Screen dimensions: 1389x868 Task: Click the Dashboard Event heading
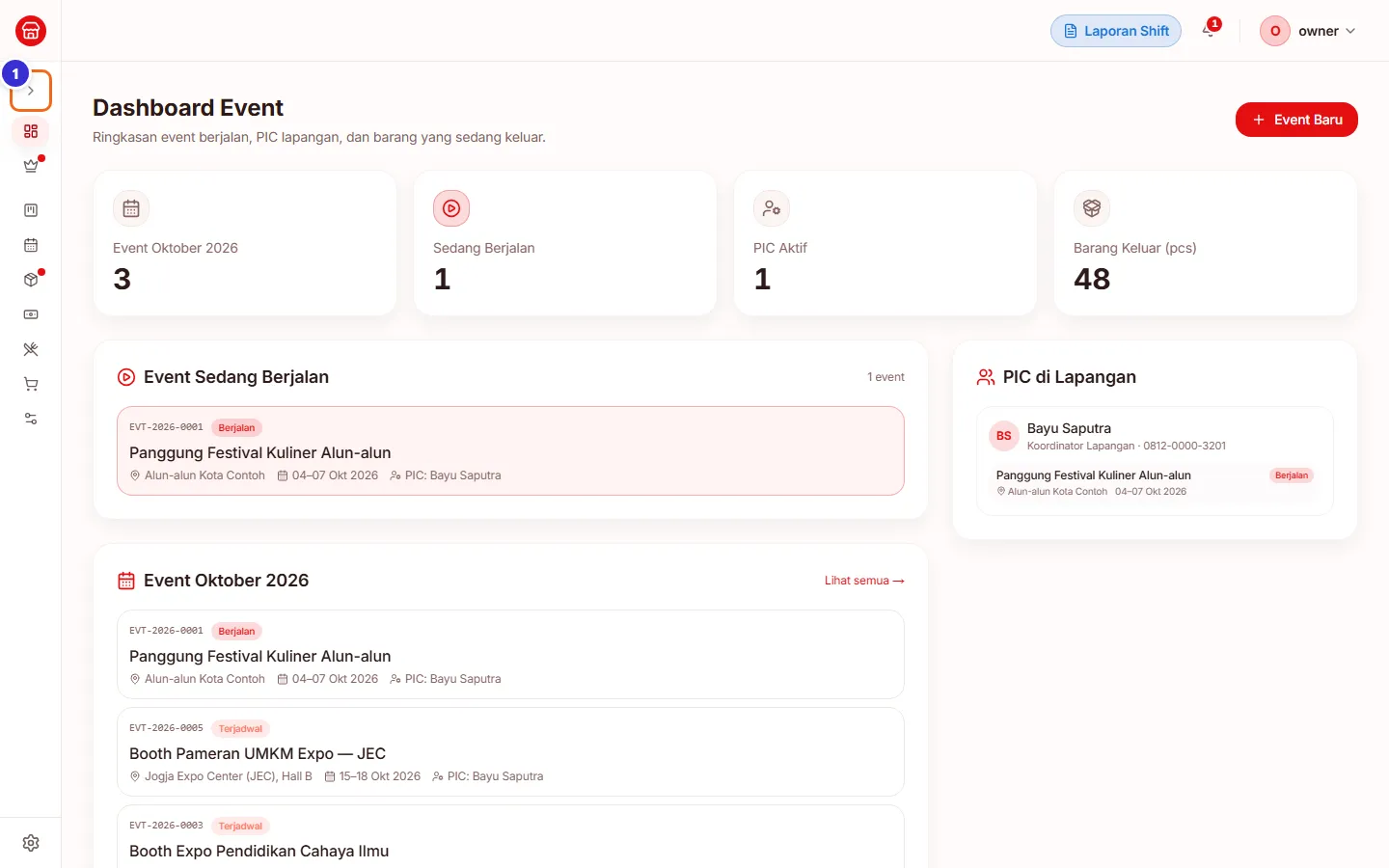[x=188, y=108]
